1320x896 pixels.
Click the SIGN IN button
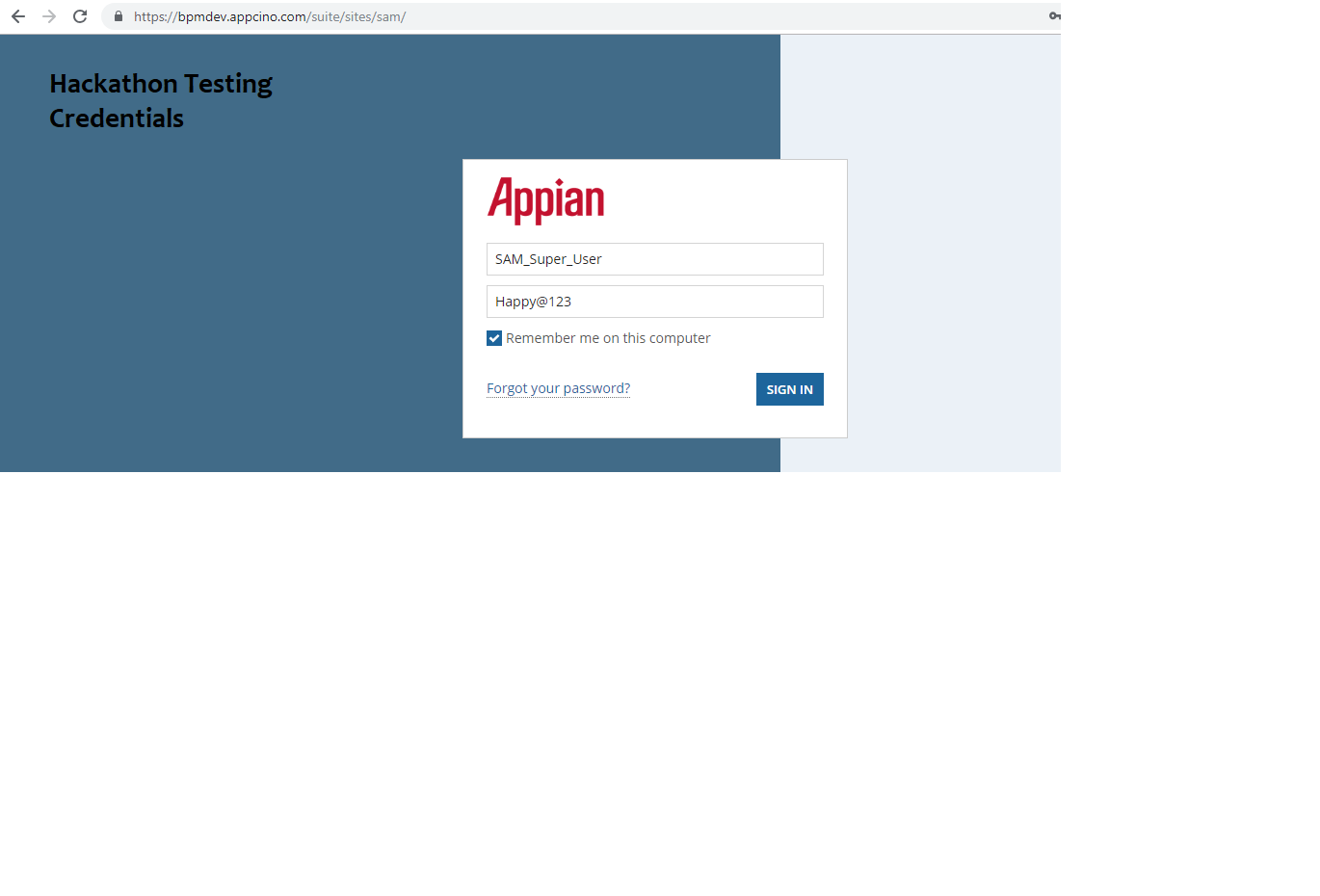pos(790,389)
